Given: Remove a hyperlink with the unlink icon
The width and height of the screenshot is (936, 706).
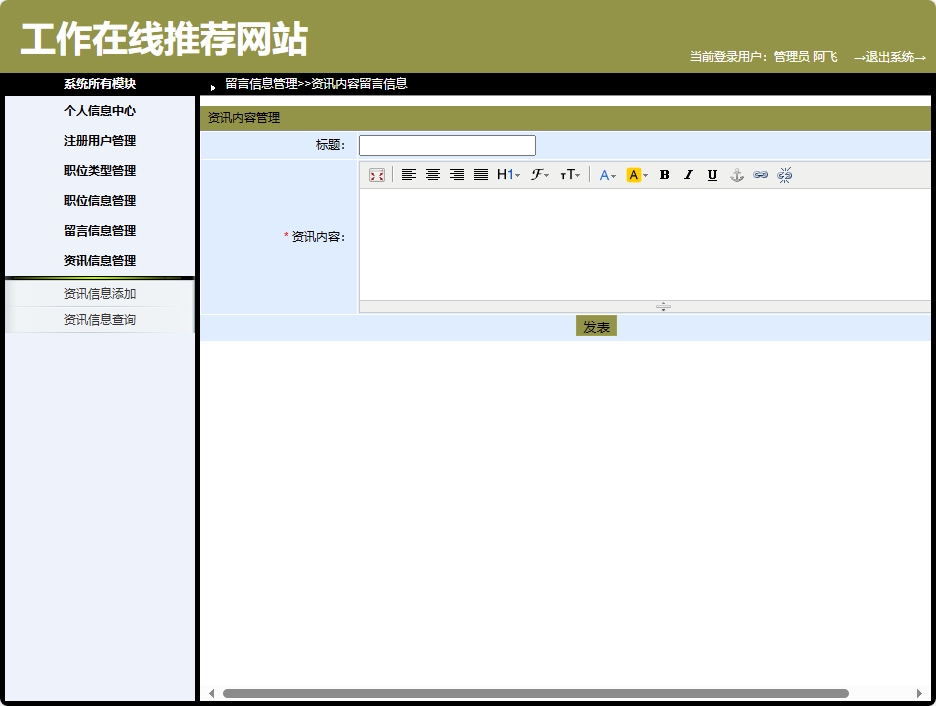Looking at the screenshot, I should (x=786, y=175).
